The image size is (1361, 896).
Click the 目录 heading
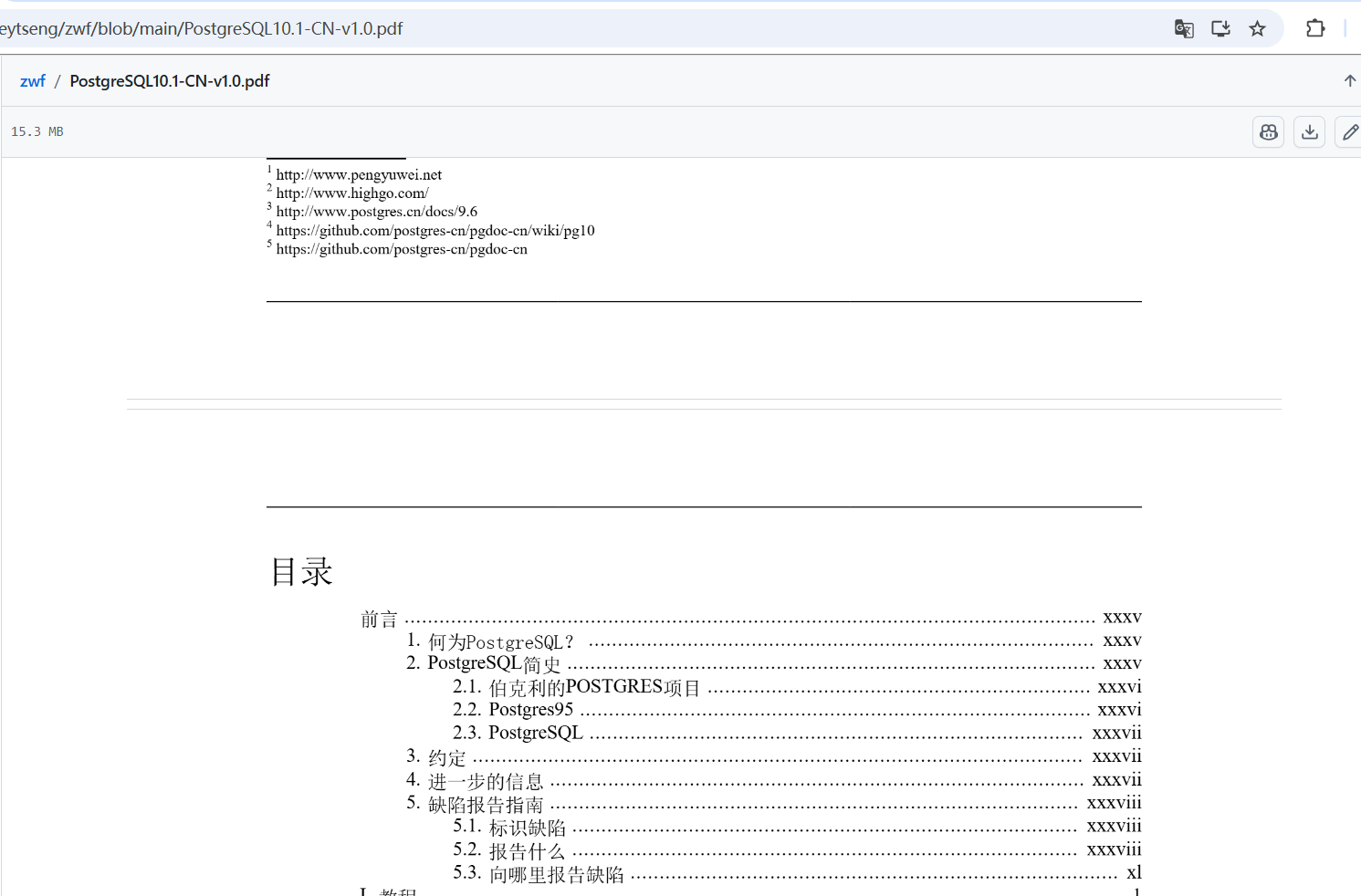301,572
